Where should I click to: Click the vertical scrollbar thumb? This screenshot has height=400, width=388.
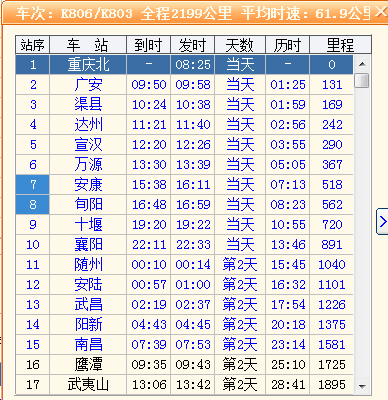362,81
